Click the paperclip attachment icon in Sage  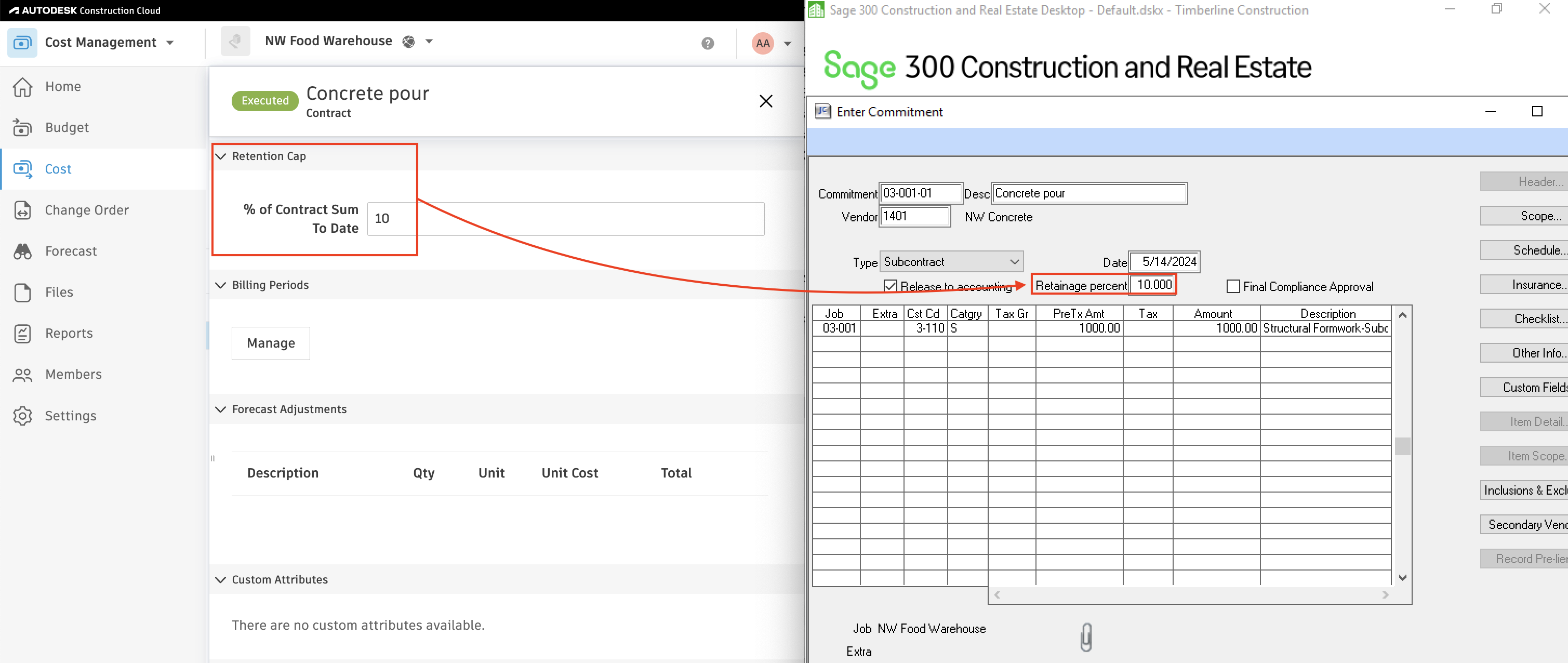(1086, 638)
